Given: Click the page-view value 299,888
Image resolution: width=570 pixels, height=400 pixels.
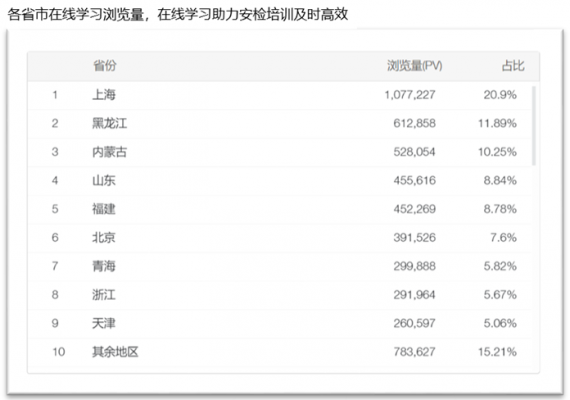Looking at the screenshot, I should click(414, 266).
